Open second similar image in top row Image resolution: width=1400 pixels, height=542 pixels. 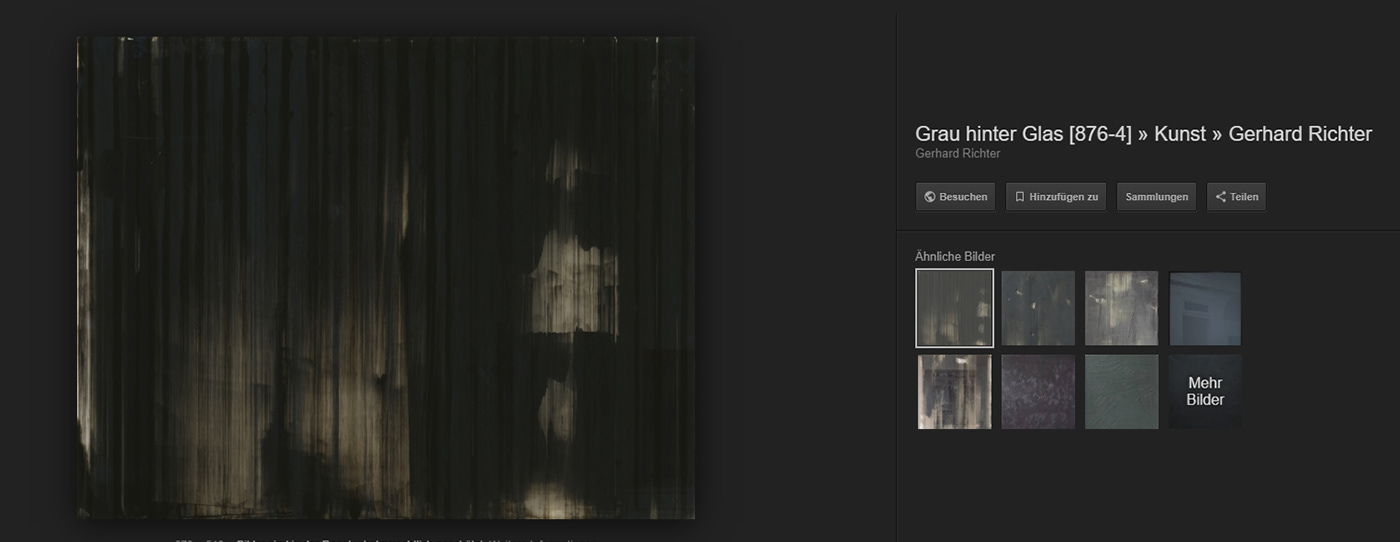click(1038, 308)
